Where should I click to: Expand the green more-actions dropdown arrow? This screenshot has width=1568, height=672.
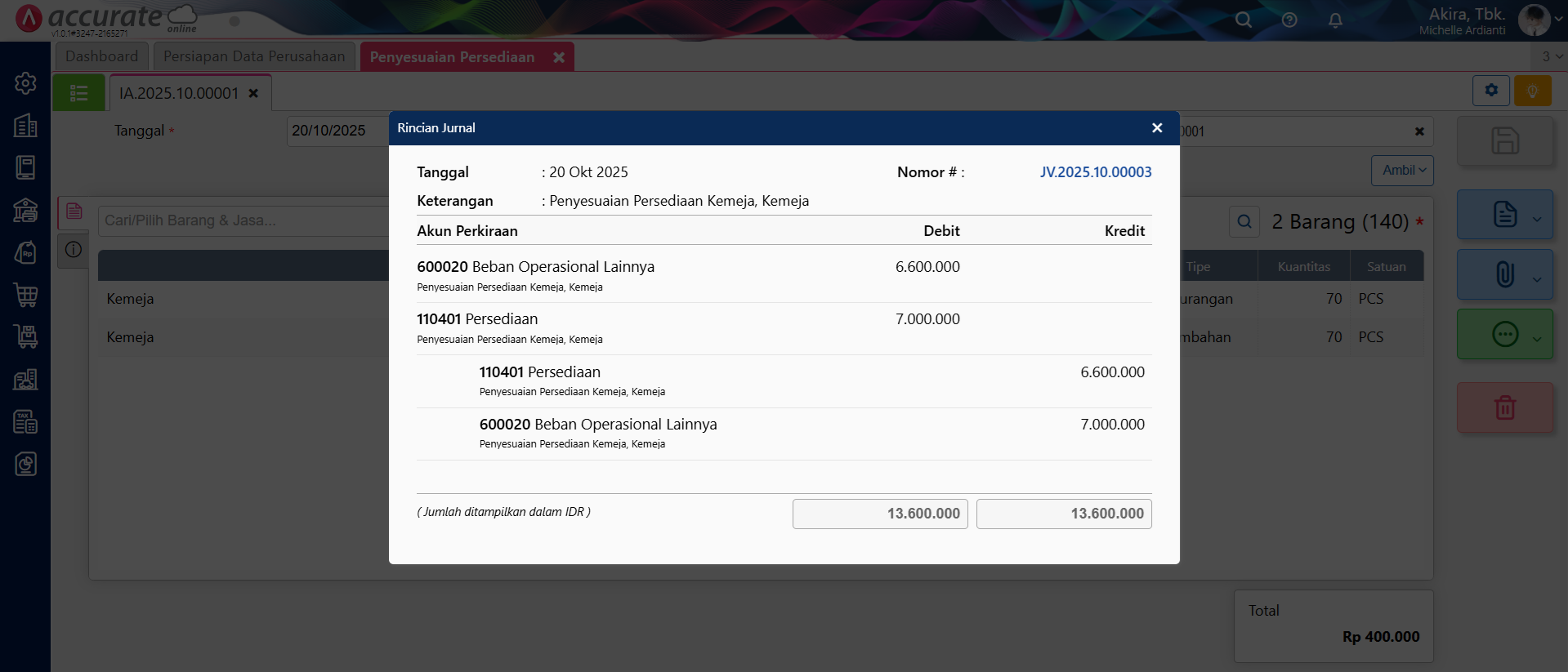(1537, 339)
